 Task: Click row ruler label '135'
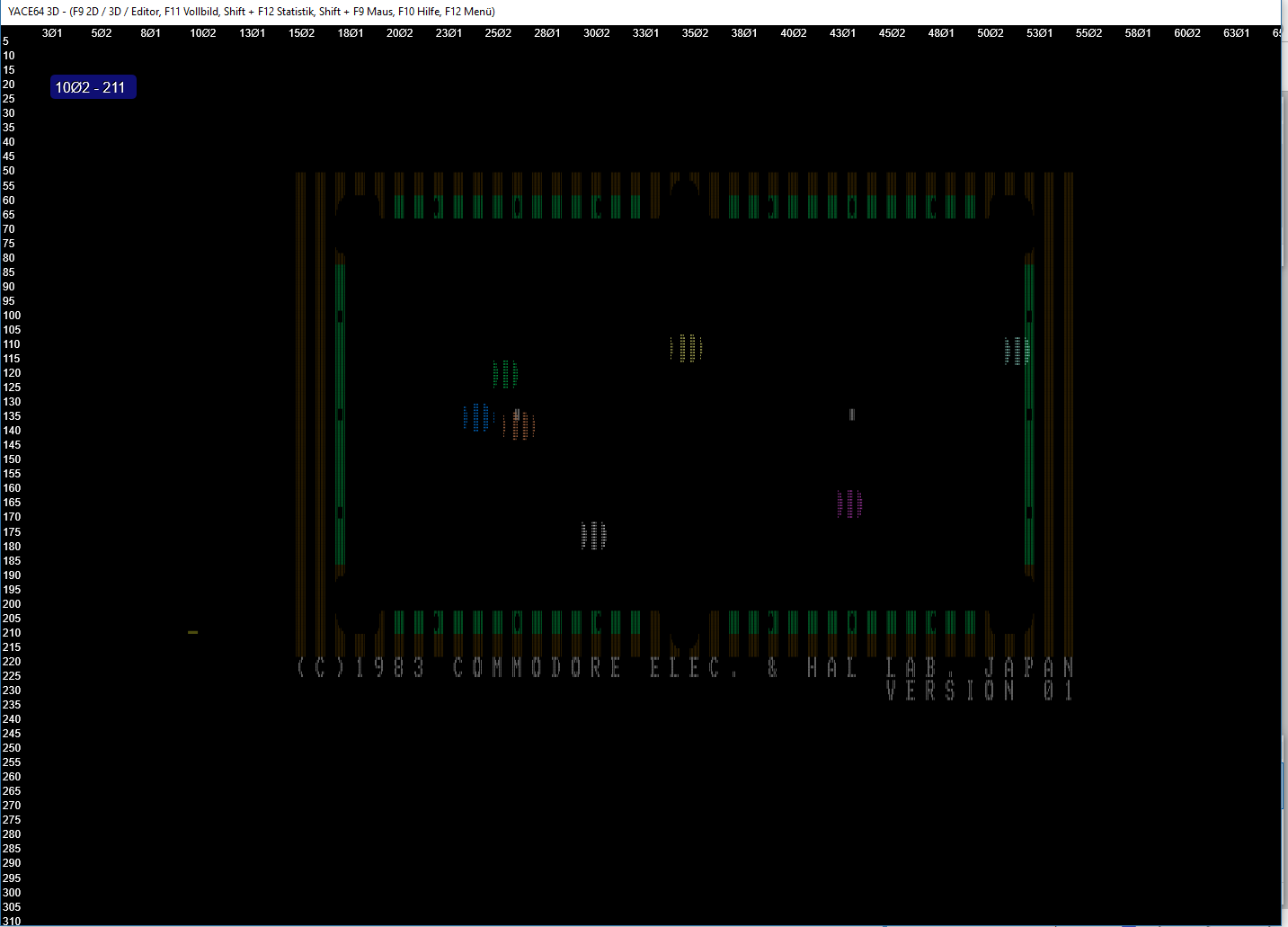(x=12, y=416)
